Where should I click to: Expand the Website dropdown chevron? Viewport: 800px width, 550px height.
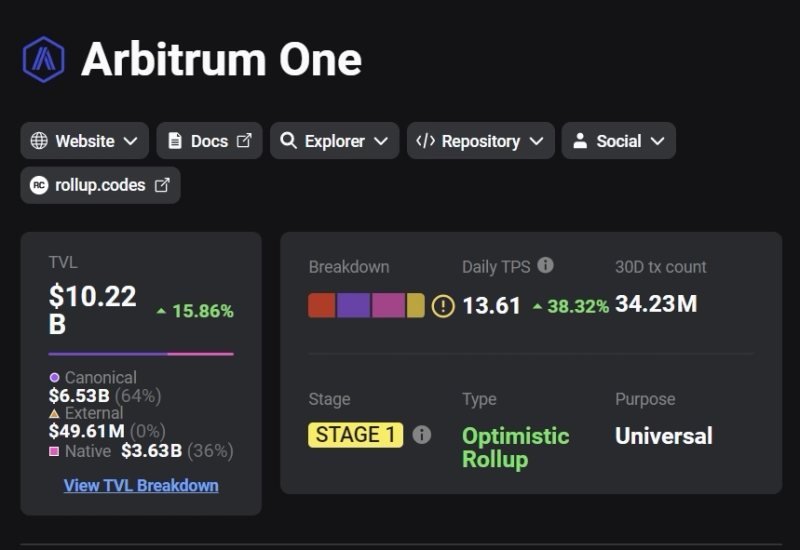point(130,141)
